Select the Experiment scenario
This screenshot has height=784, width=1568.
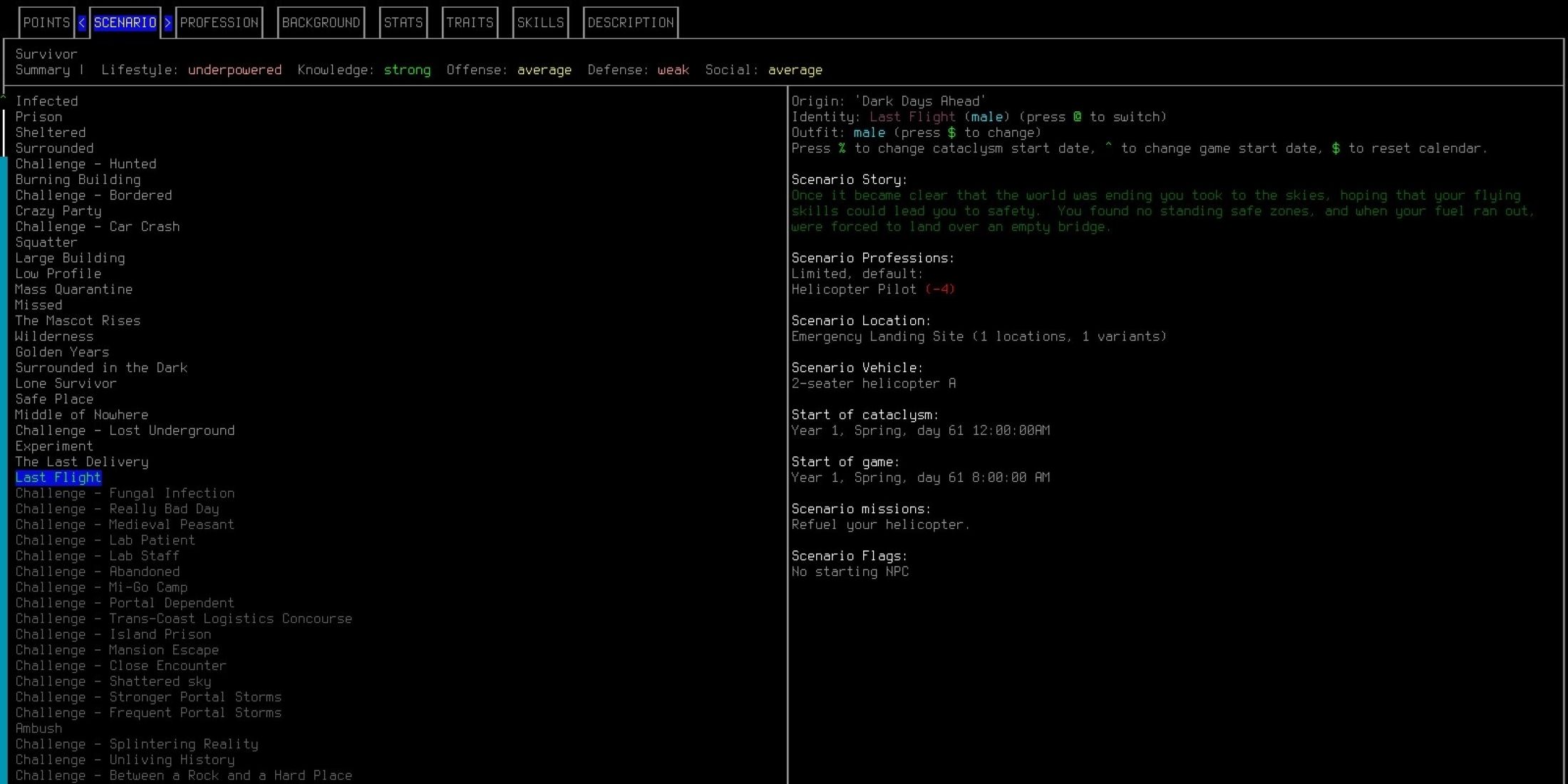click(x=54, y=446)
